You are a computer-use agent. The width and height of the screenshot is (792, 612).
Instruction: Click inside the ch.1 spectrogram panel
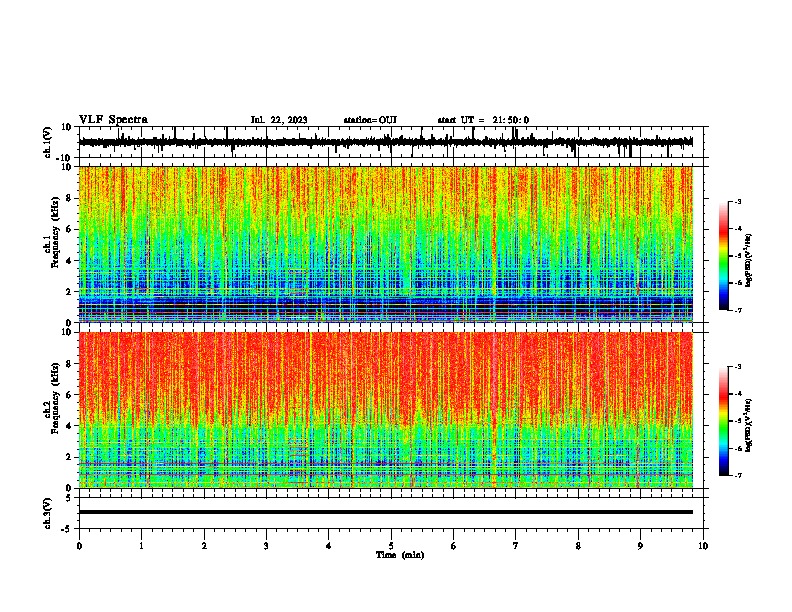tap(386, 244)
